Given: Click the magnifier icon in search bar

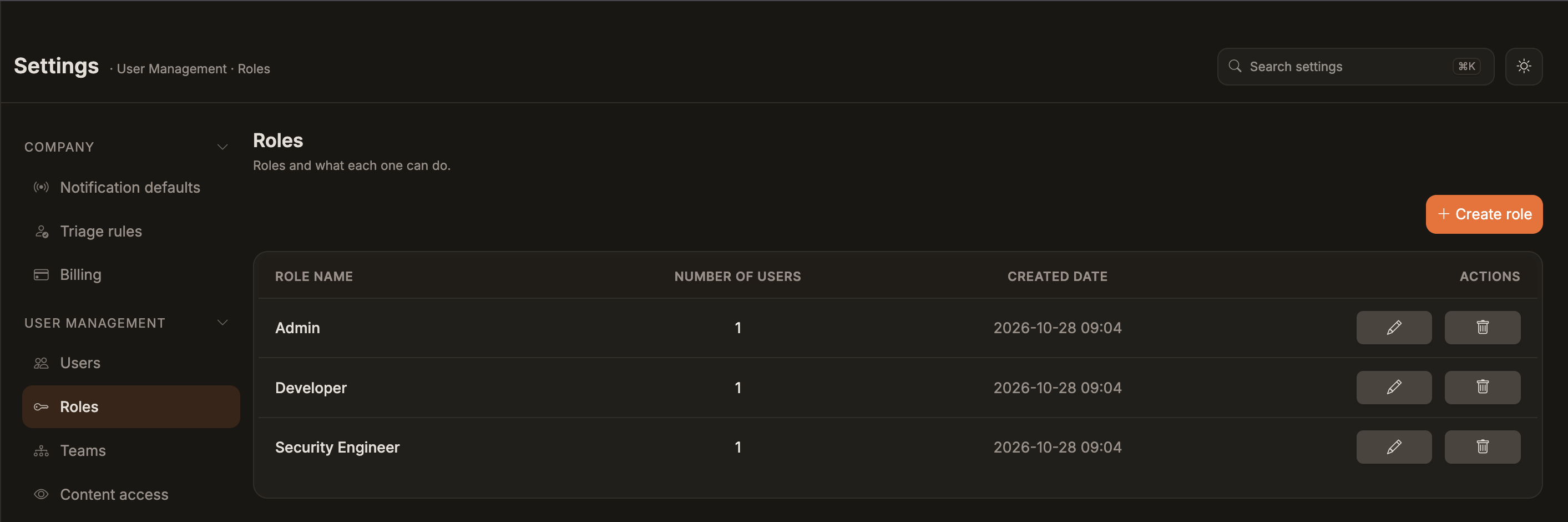Looking at the screenshot, I should (x=1235, y=67).
